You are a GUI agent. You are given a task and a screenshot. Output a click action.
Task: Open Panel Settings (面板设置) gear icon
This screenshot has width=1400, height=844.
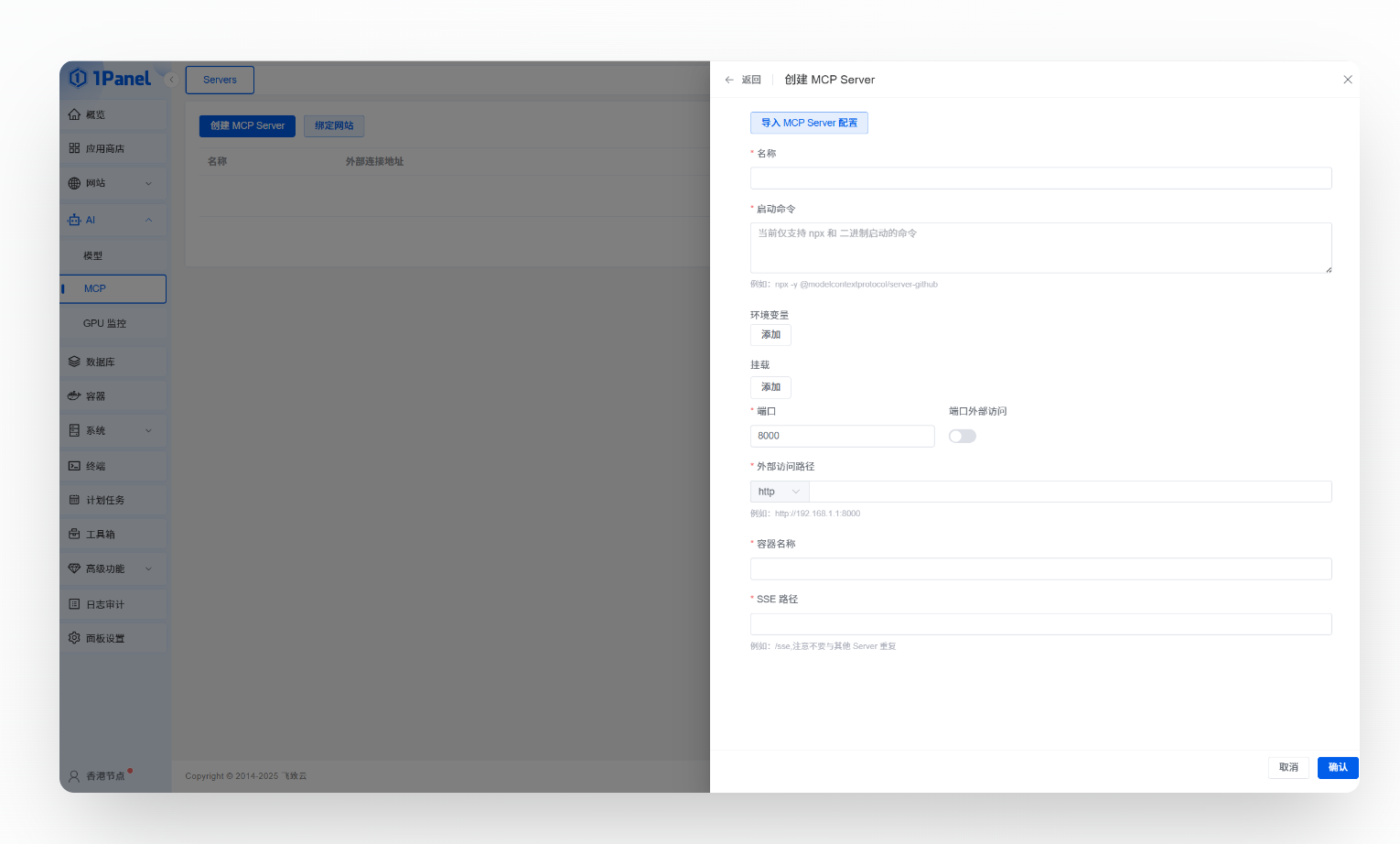74,638
